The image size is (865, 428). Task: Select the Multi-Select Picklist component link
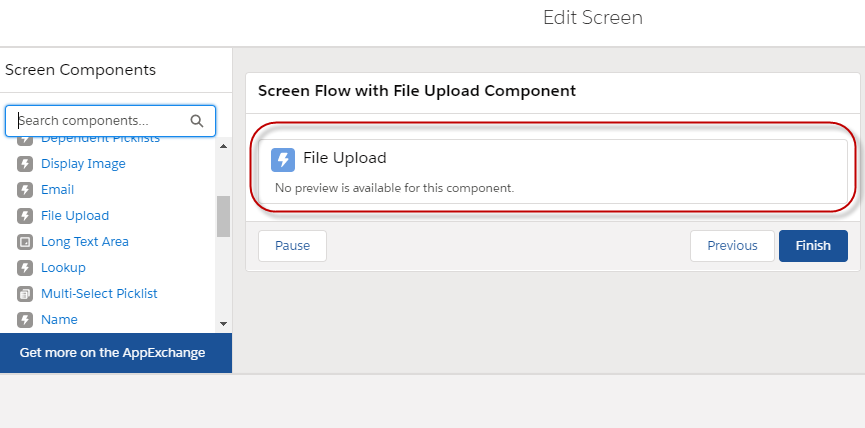click(x=99, y=293)
